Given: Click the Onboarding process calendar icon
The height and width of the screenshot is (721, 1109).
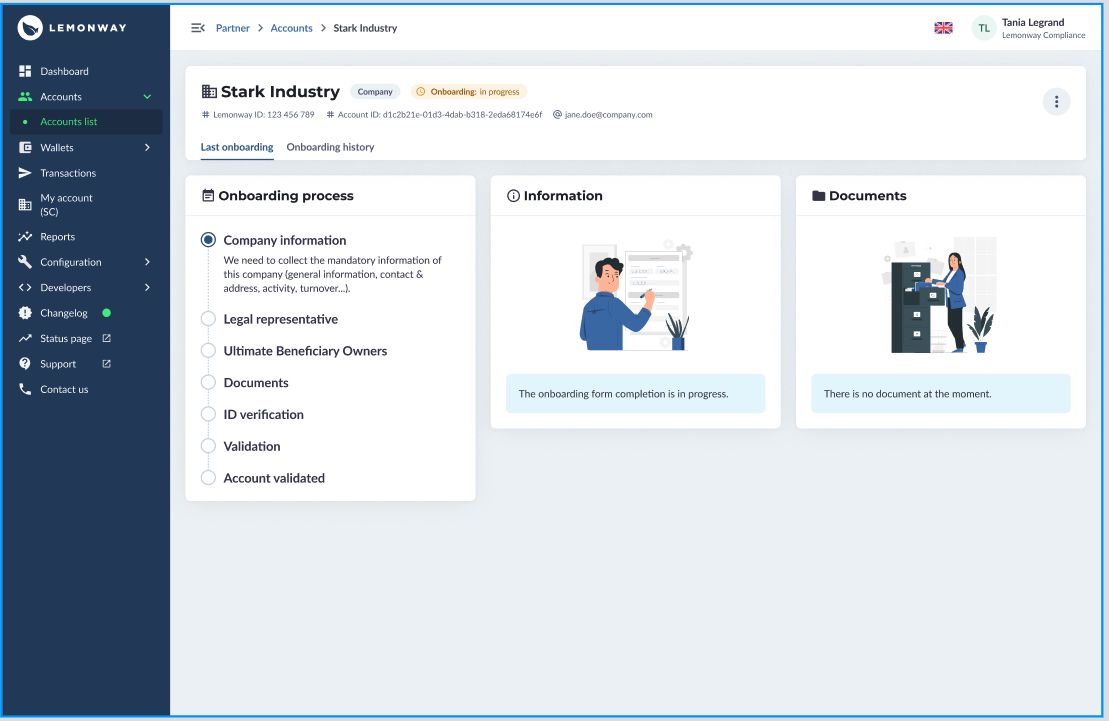Looking at the screenshot, I should click(x=208, y=195).
